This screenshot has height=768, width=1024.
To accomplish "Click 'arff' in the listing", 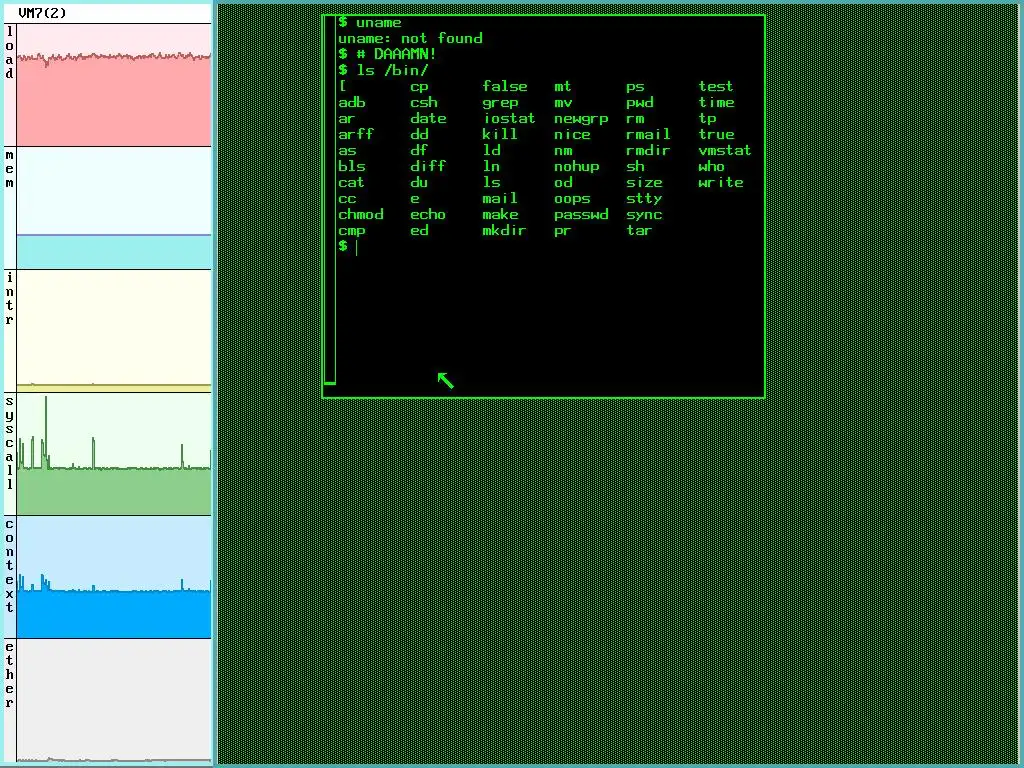I will (356, 134).
